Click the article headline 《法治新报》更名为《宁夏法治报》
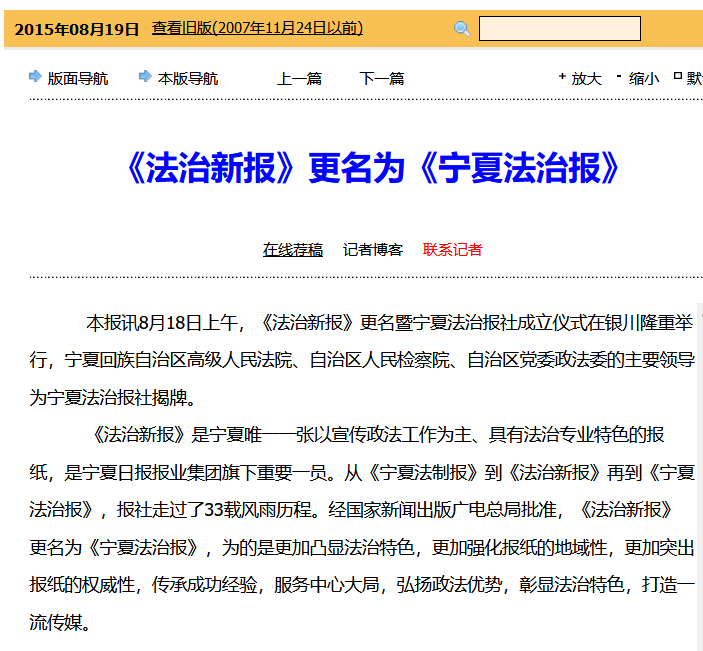 [373, 168]
